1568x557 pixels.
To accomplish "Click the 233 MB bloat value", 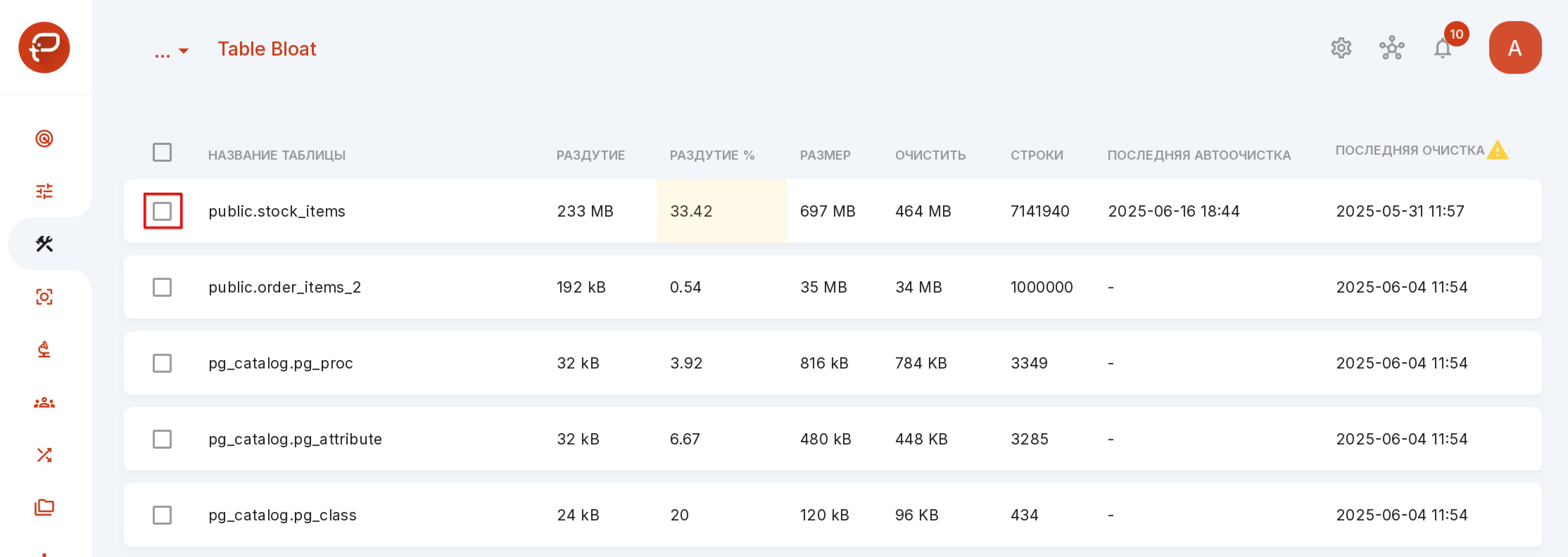I will point(585,211).
